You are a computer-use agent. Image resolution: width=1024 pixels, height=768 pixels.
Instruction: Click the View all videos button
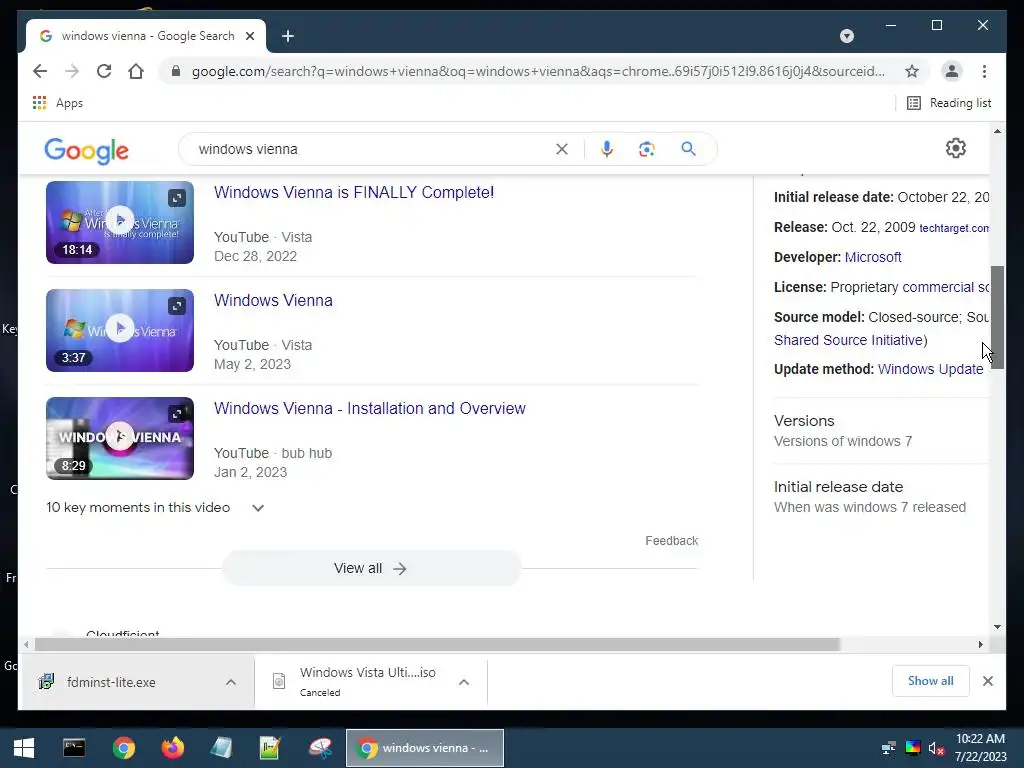(x=372, y=568)
